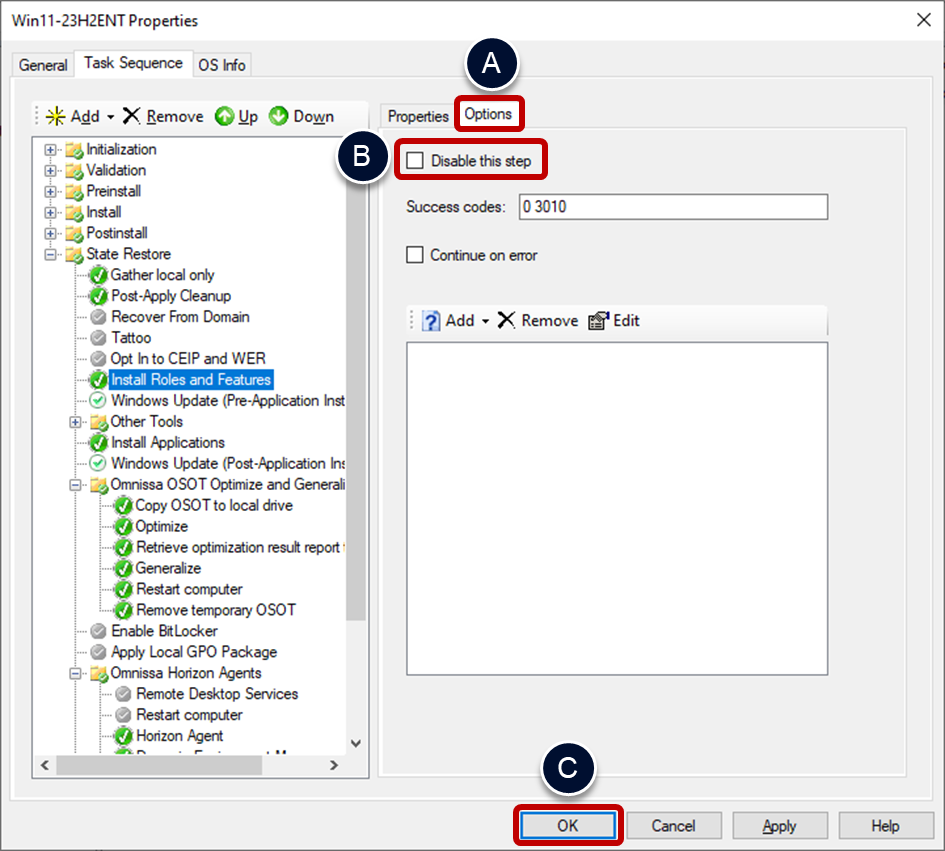This screenshot has height=851, width=945.
Task: Check the Disable this step checkbox
Action: pos(415,161)
